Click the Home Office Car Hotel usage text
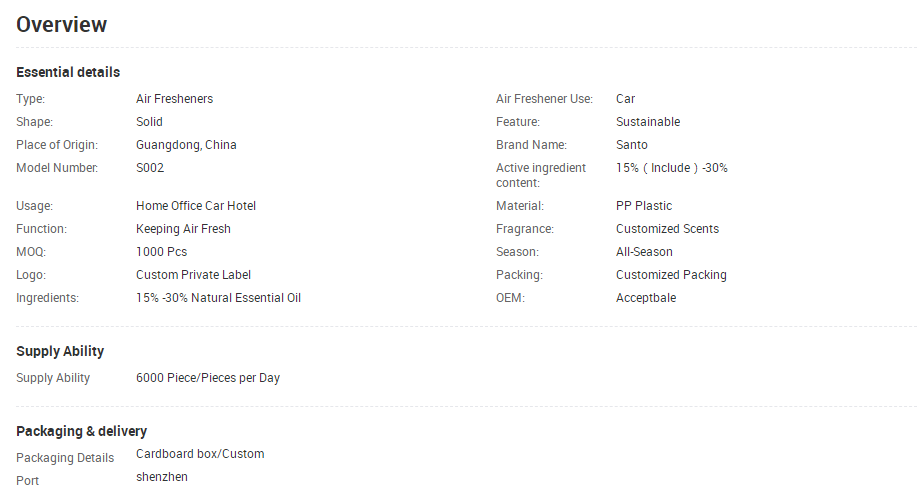The image size is (917, 493). (196, 206)
